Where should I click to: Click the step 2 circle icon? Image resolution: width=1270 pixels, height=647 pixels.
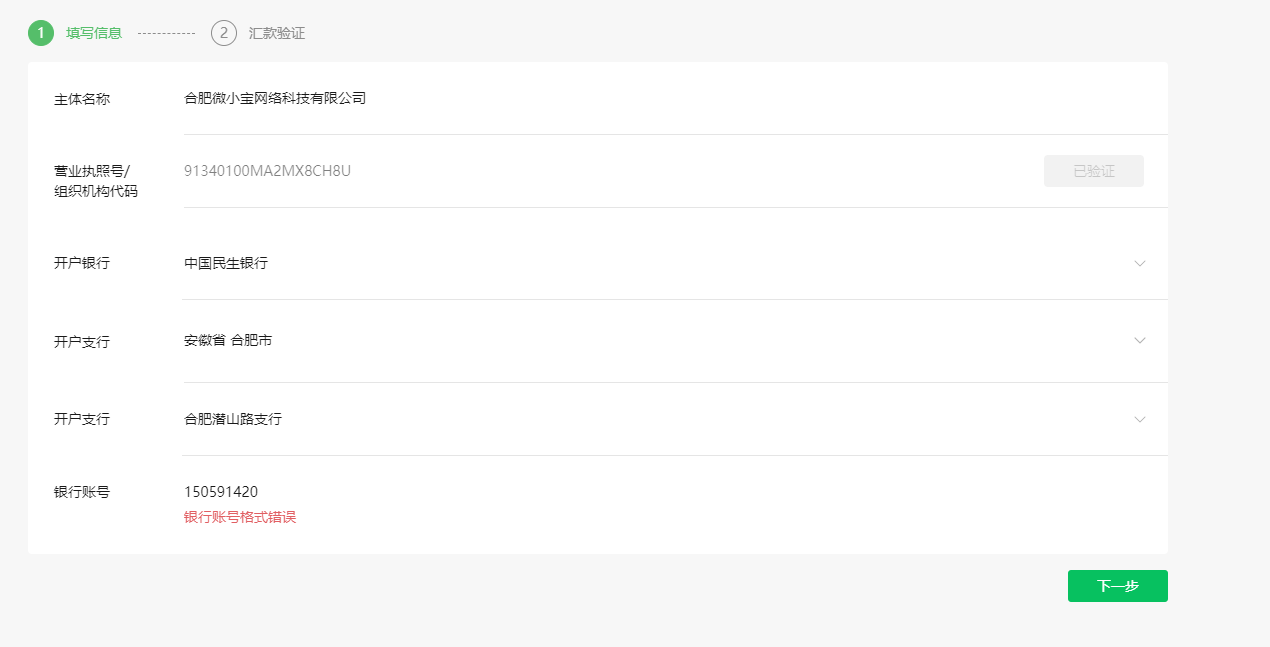point(224,33)
